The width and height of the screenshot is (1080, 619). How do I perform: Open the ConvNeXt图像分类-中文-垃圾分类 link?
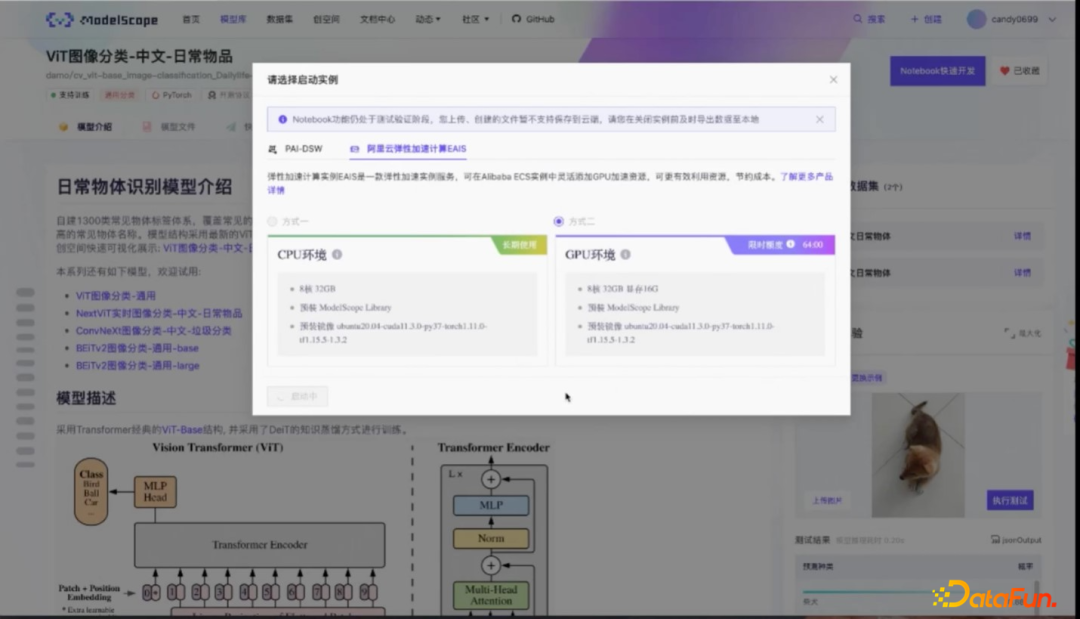(154, 331)
